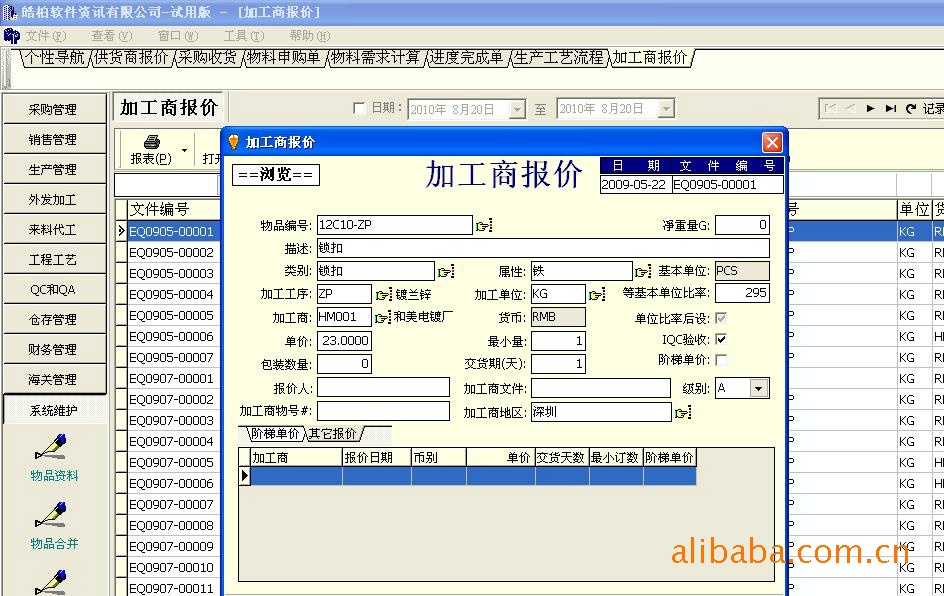Open the start date dropdown
Screen dimensions: 944x596
click(517, 110)
